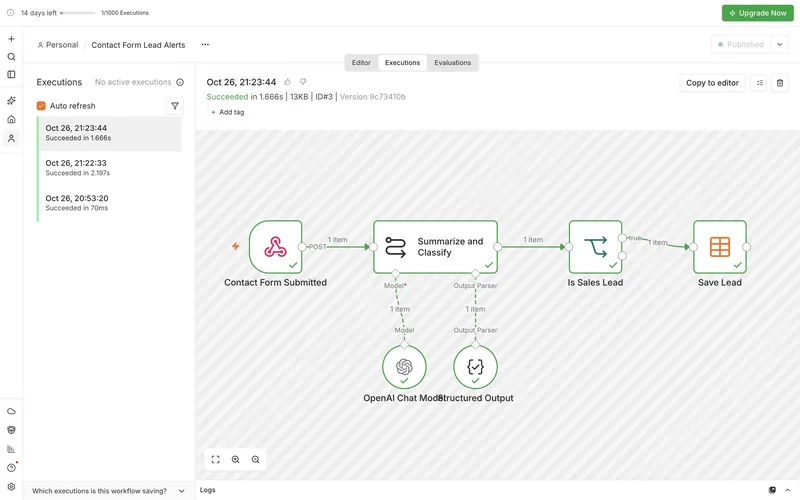Zoom in on the workflow canvas

pos(236,460)
